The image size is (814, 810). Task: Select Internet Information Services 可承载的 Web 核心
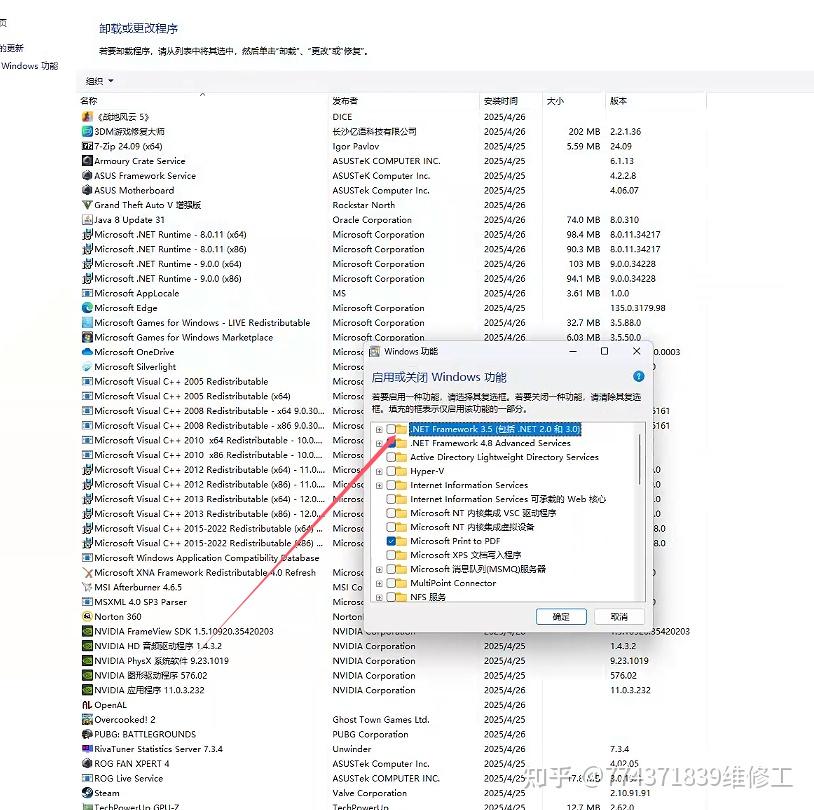508,499
